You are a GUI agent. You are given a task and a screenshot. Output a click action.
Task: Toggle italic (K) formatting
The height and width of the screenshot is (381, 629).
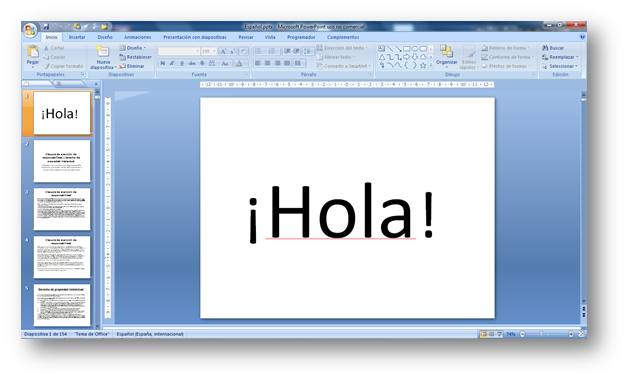(x=172, y=63)
